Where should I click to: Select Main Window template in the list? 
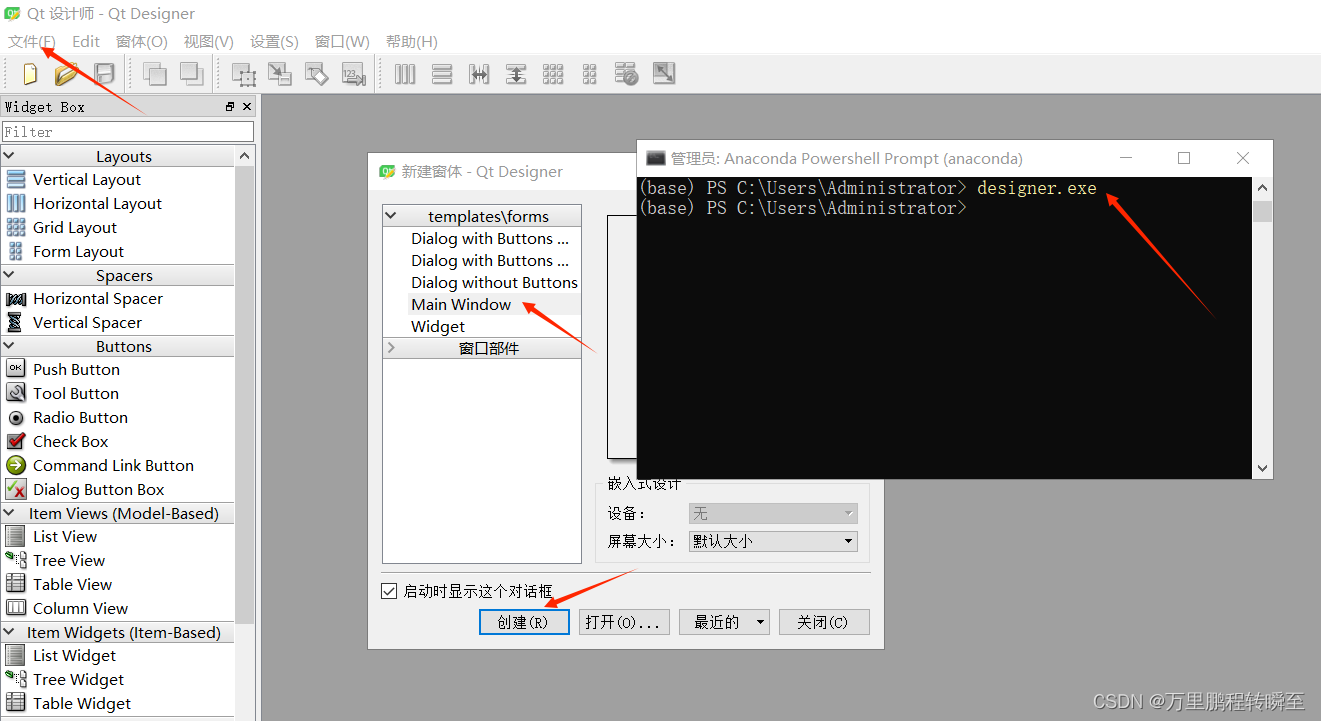point(461,304)
